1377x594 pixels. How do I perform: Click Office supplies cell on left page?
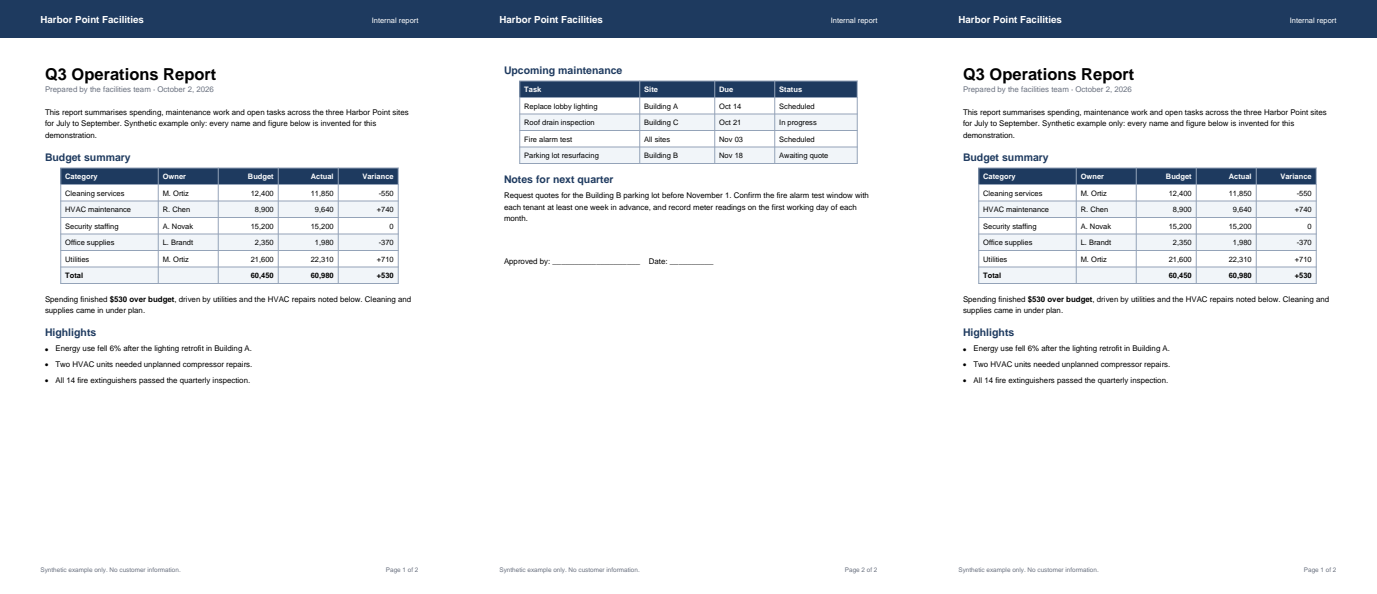[x=110, y=242]
